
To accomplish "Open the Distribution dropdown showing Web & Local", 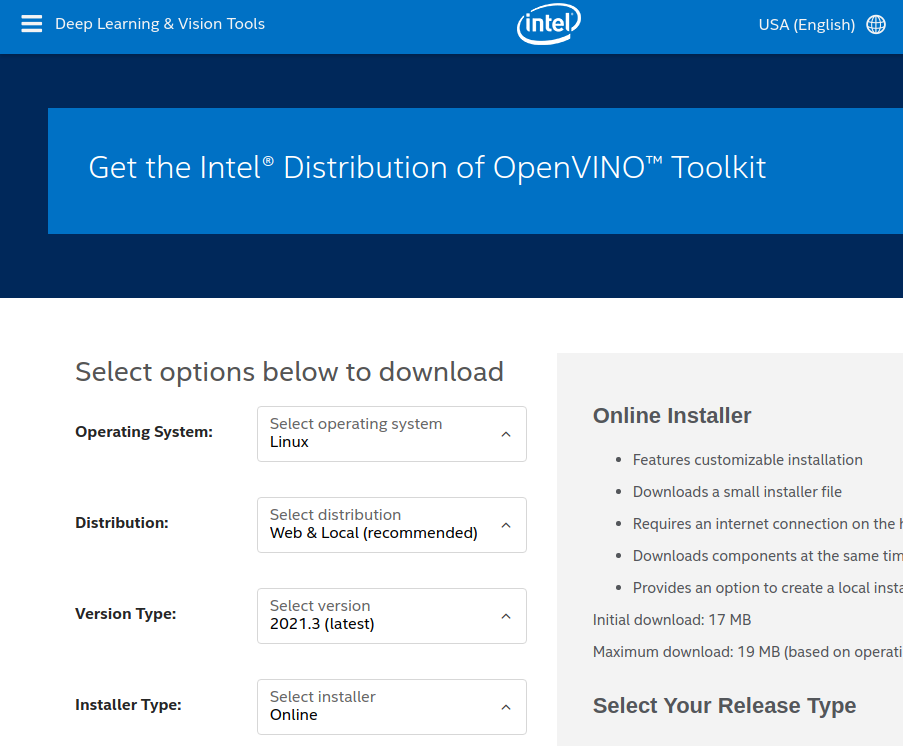I will pos(392,525).
